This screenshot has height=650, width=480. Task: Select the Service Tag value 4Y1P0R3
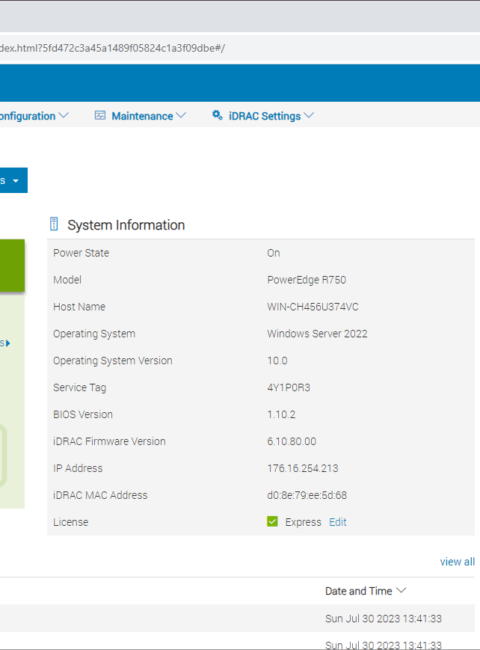point(288,388)
